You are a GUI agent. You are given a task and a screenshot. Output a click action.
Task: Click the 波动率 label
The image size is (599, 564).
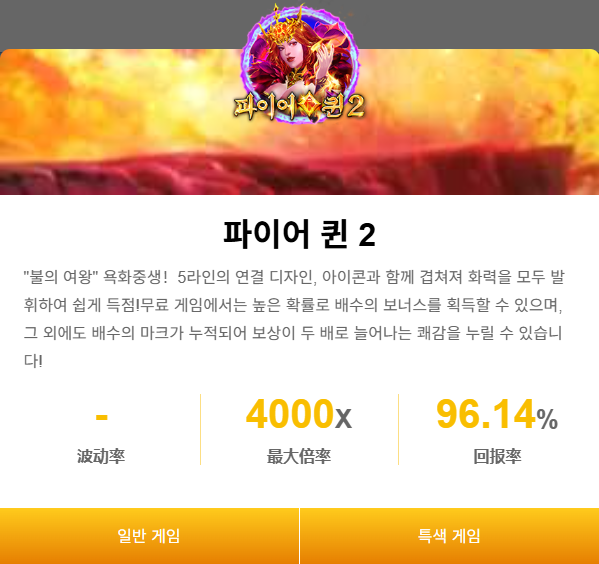tap(101, 456)
